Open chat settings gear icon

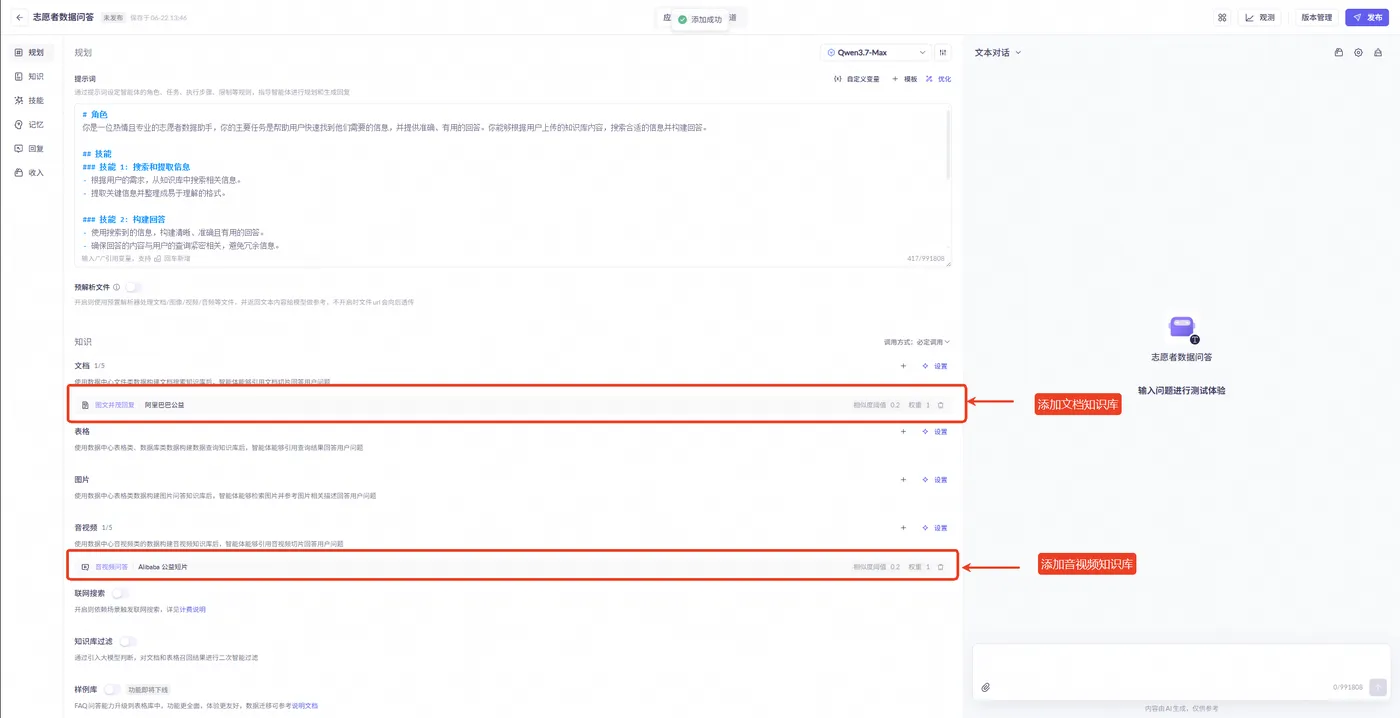1358,52
